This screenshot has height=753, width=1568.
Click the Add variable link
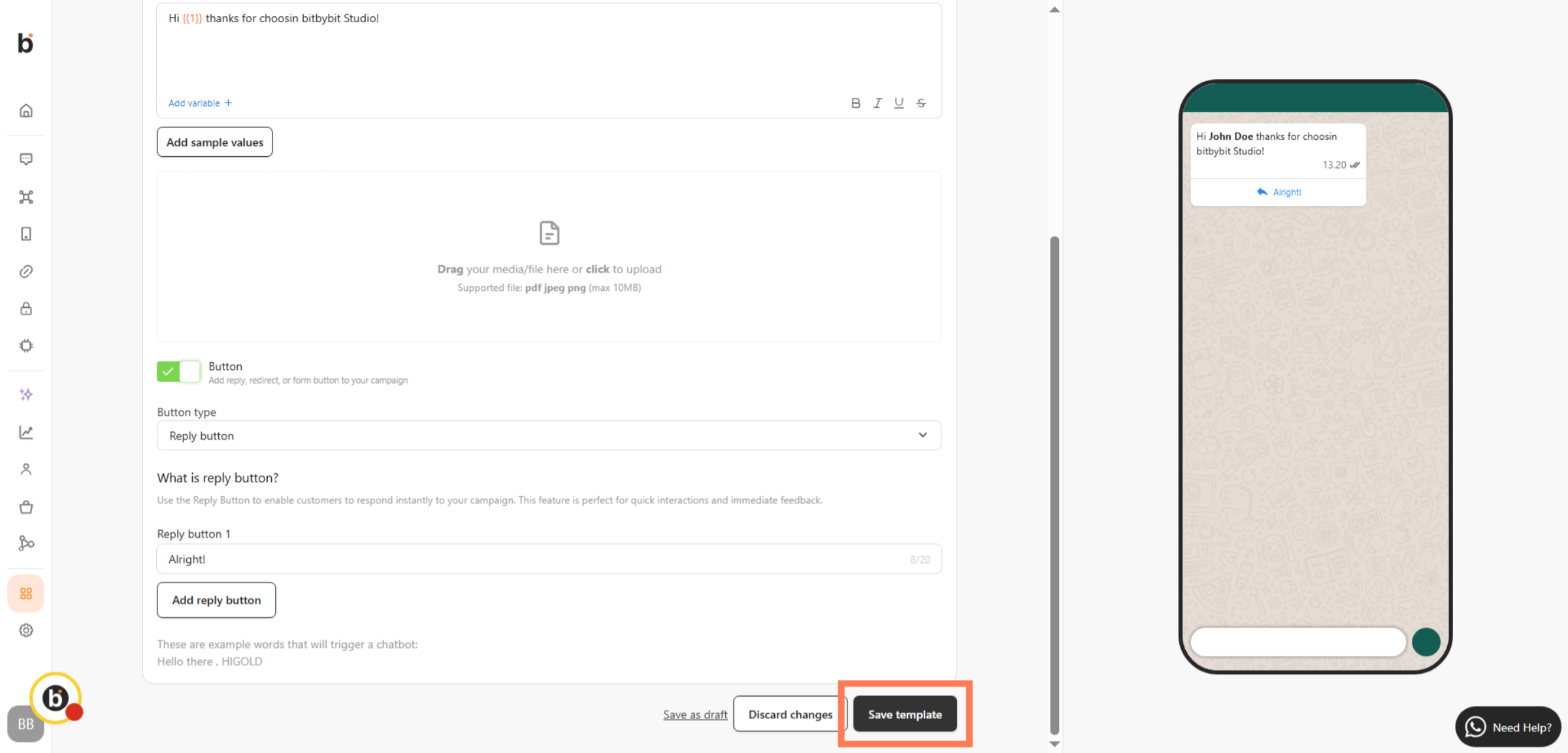[200, 103]
